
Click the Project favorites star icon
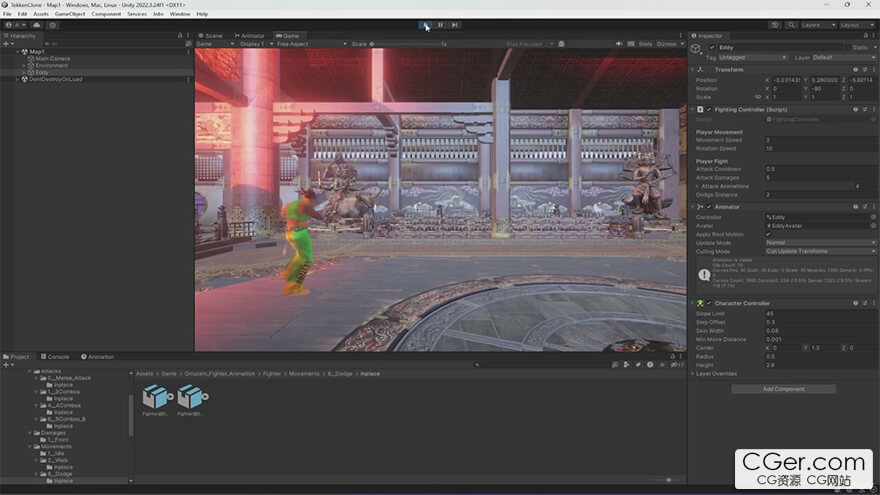[x=662, y=365]
